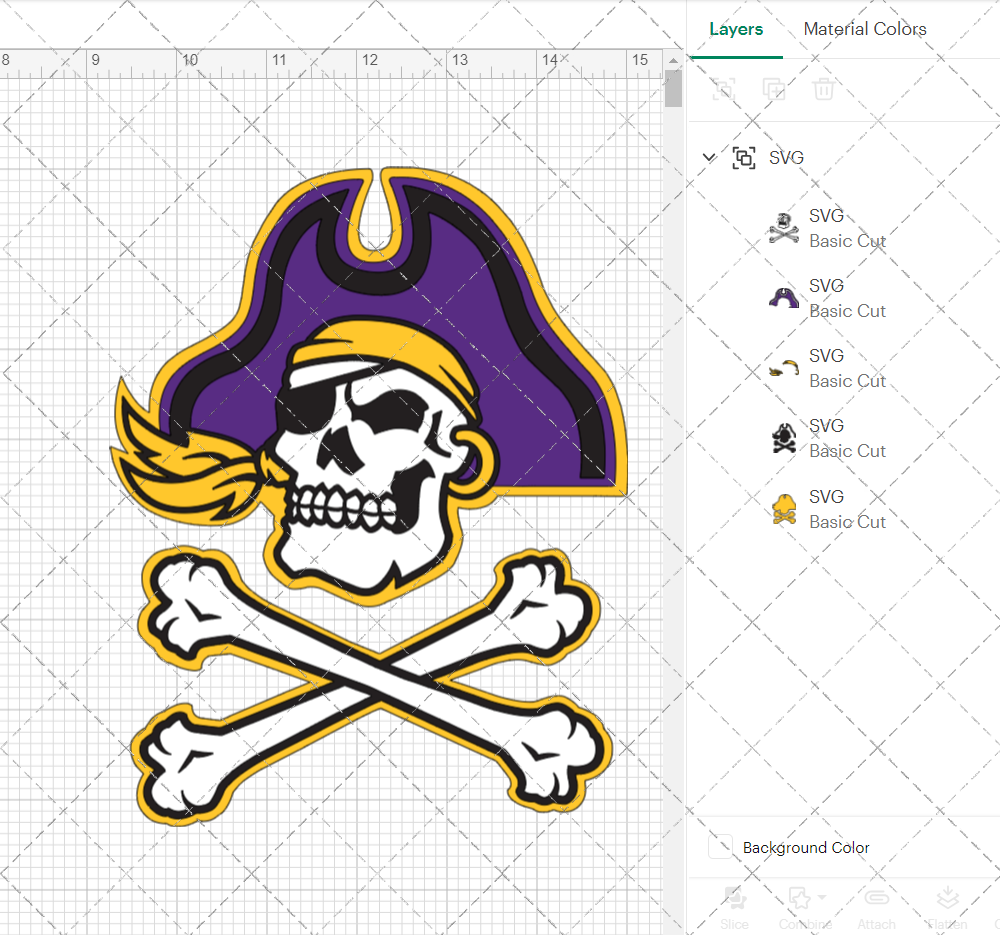1000x935 pixels.
Task: Select the purple hat layer thumbnail
Action: pyautogui.click(x=784, y=298)
